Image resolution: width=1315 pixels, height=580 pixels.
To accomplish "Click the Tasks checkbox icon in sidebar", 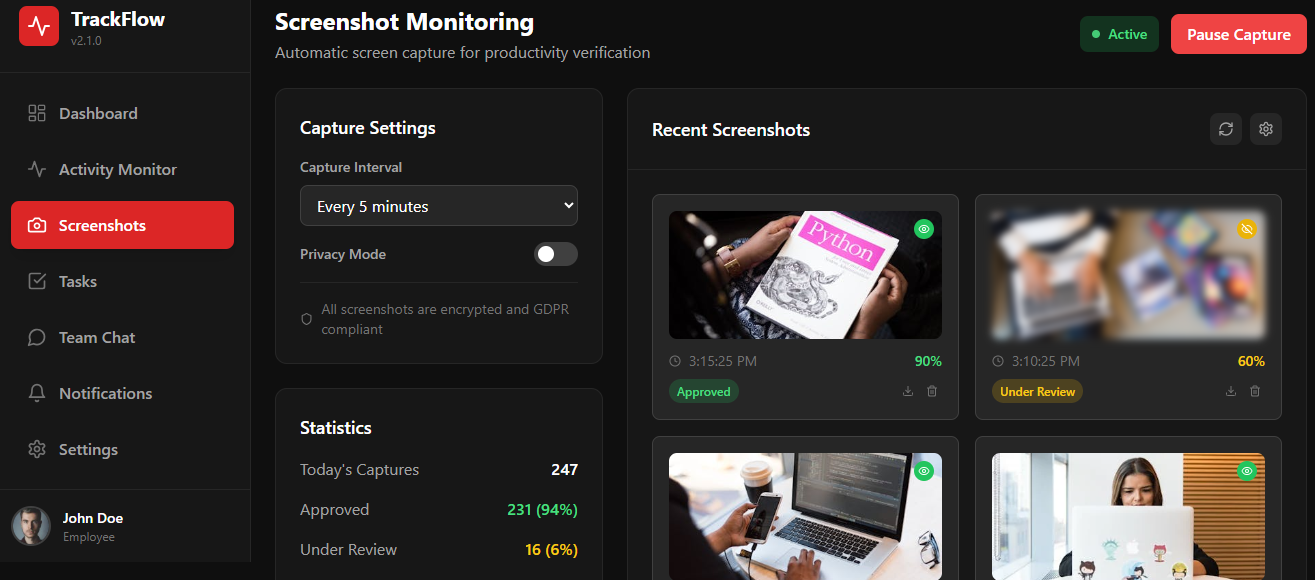I will click(x=37, y=281).
